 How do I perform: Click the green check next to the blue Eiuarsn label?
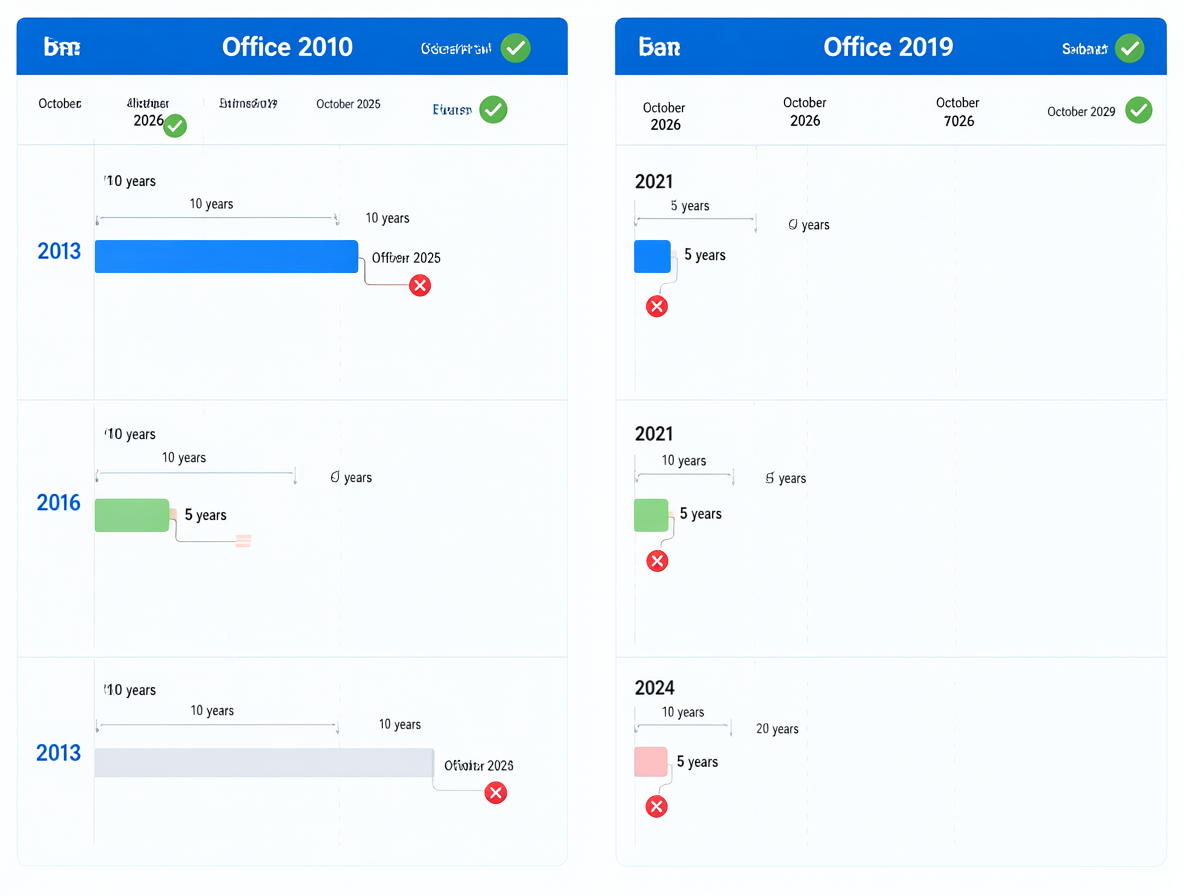click(x=493, y=109)
